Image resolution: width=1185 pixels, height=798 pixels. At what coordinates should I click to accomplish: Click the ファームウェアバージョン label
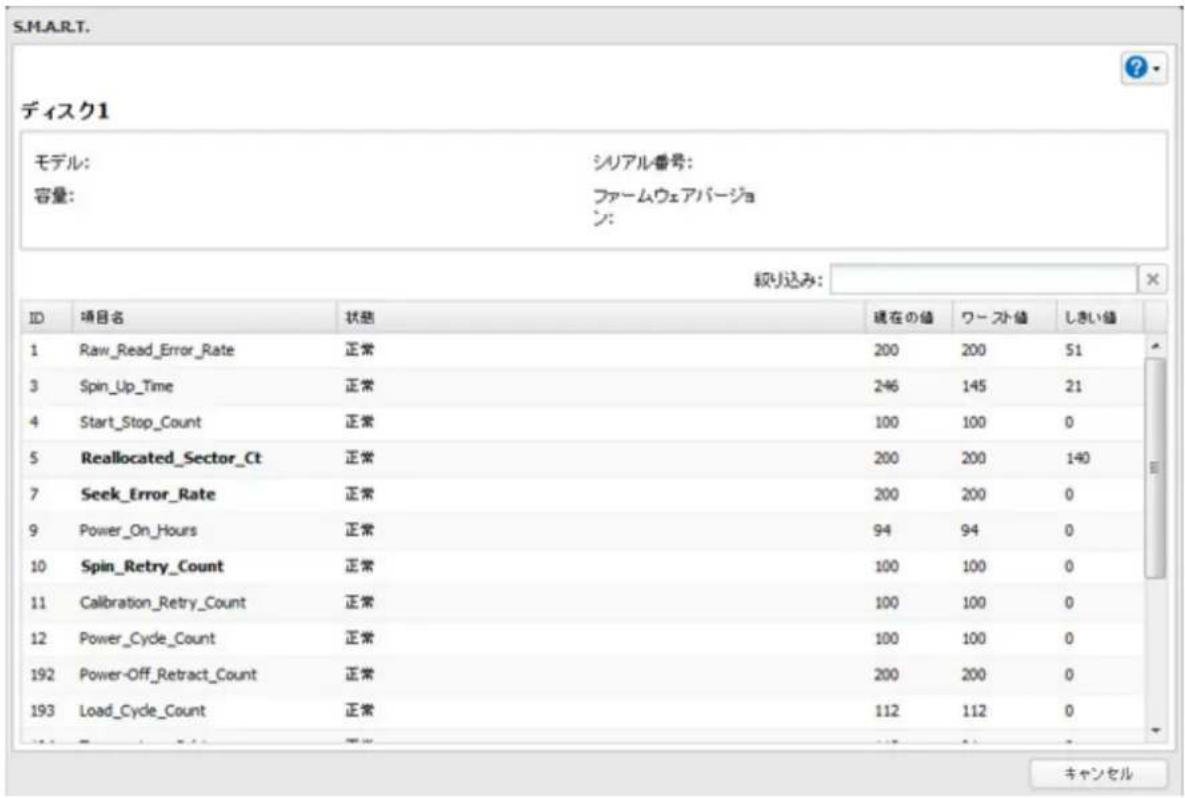[674, 207]
